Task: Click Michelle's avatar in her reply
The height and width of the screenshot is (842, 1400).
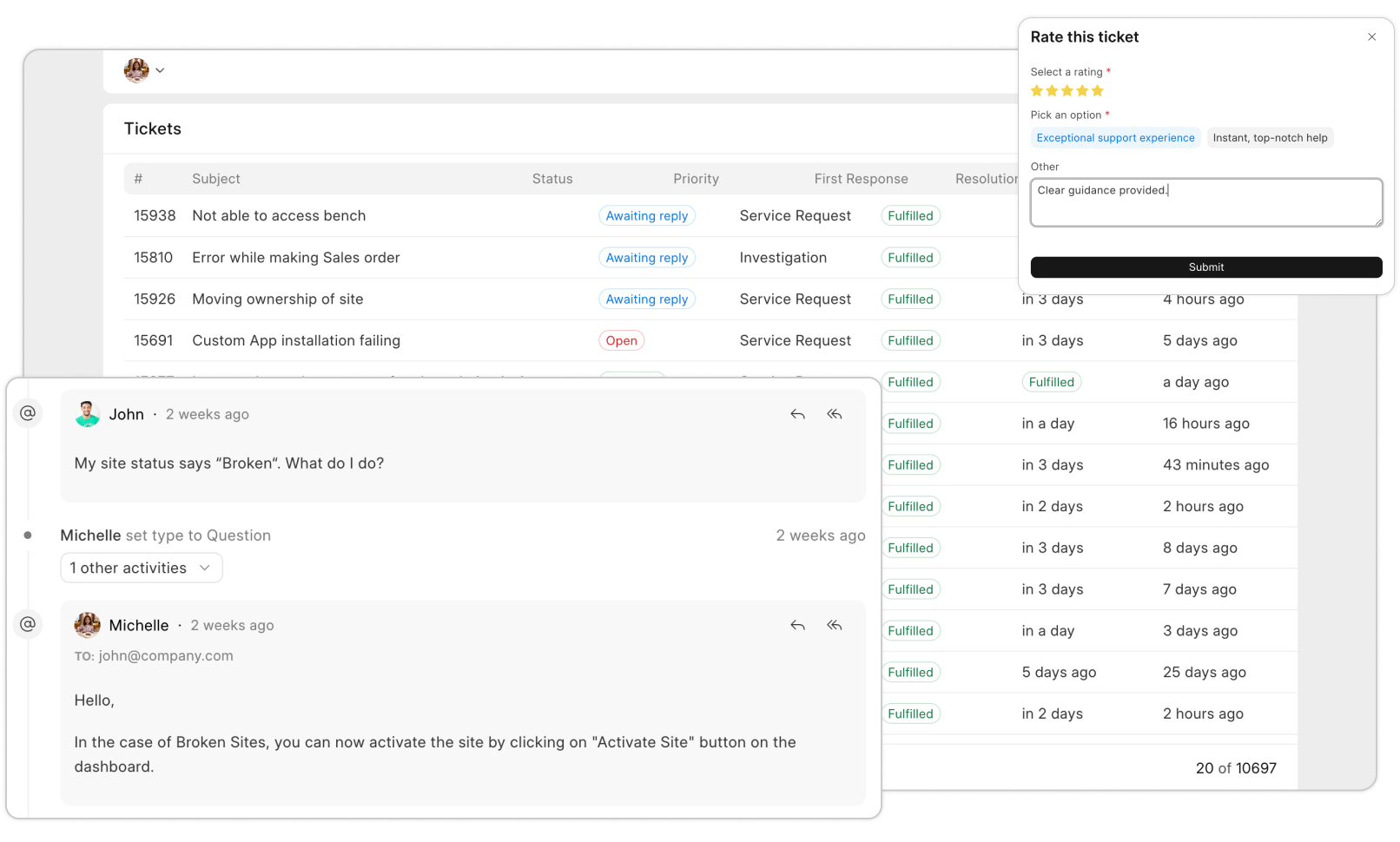Action: [x=87, y=625]
